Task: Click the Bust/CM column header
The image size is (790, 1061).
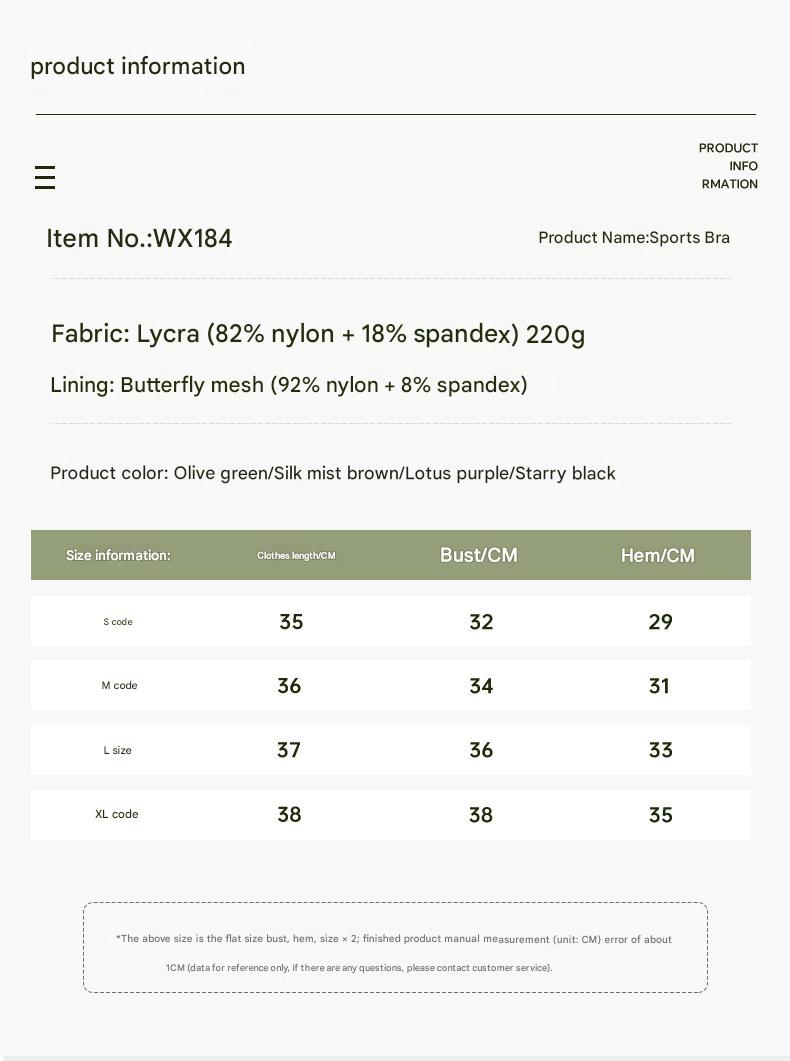Action: coord(479,555)
